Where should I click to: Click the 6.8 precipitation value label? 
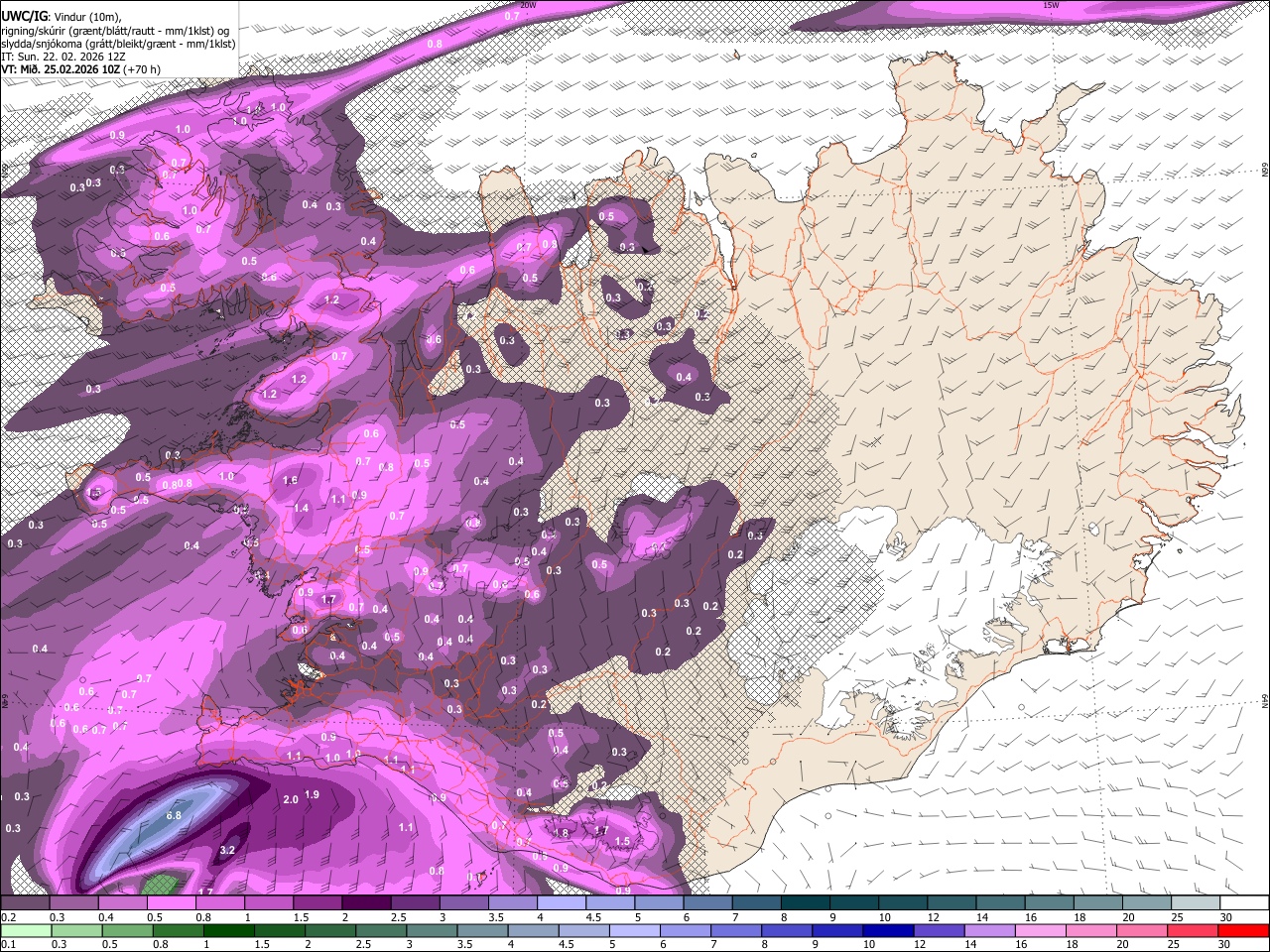click(174, 815)
